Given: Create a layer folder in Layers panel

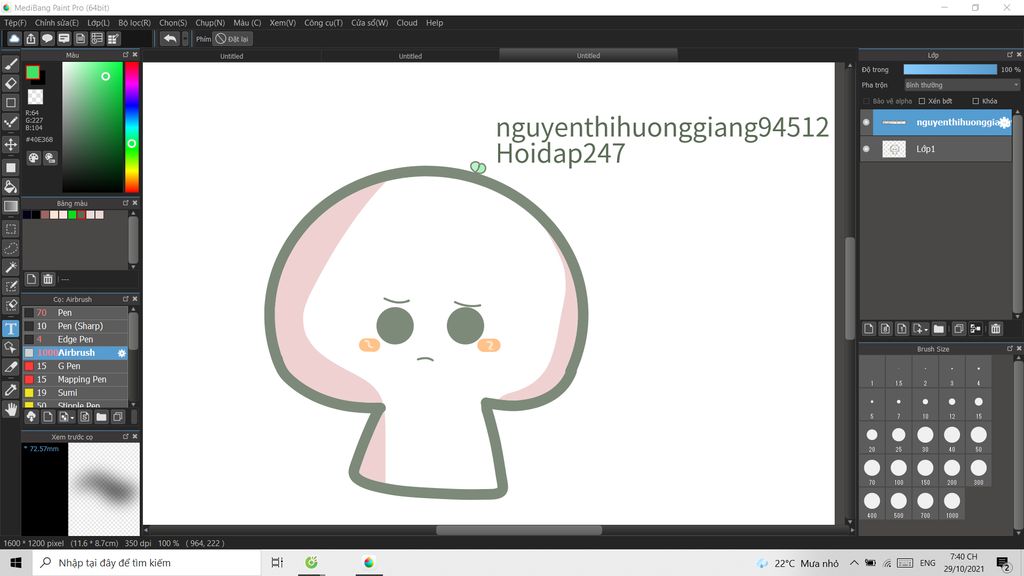Looking at the screenshot, I should pyautogui.click(x=938, y=329).
